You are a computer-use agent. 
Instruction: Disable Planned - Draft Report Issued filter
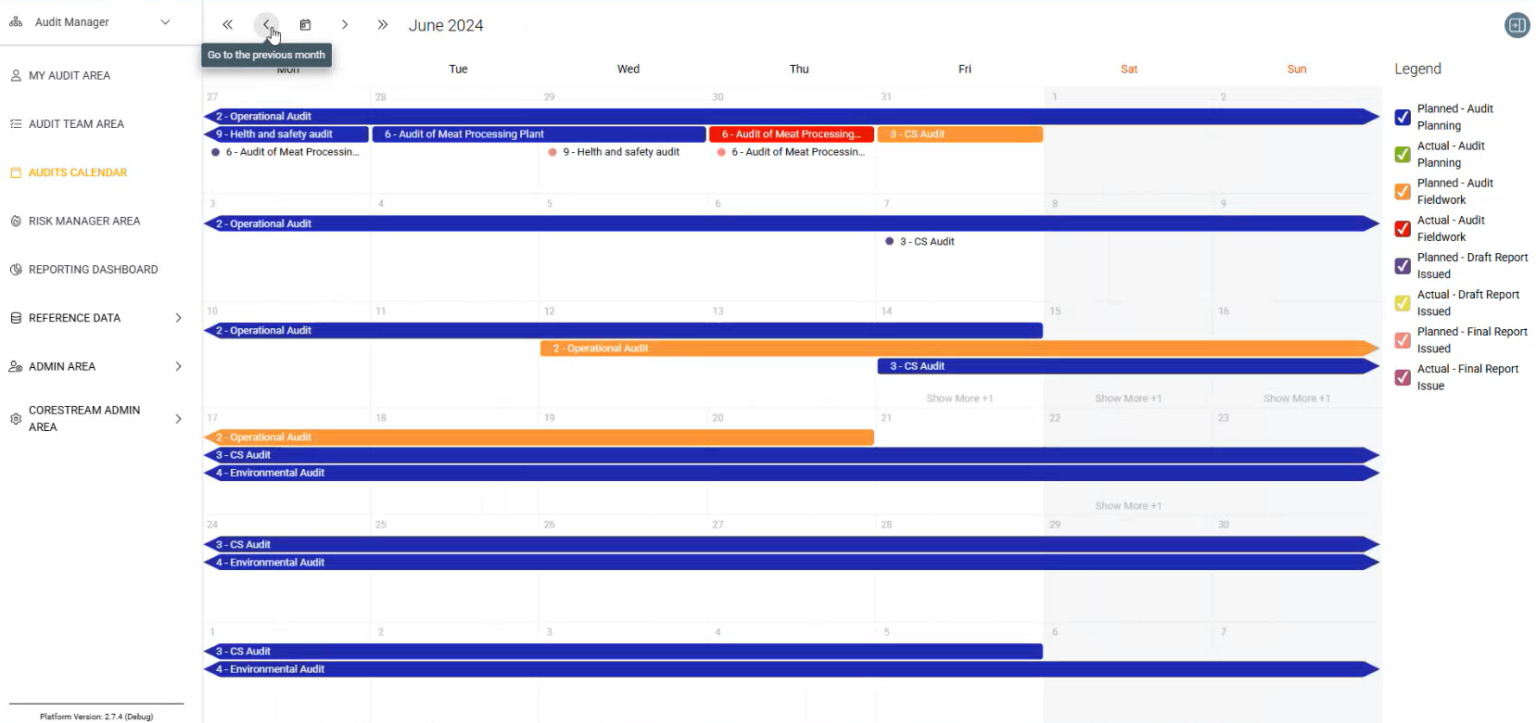point(1401,266)
